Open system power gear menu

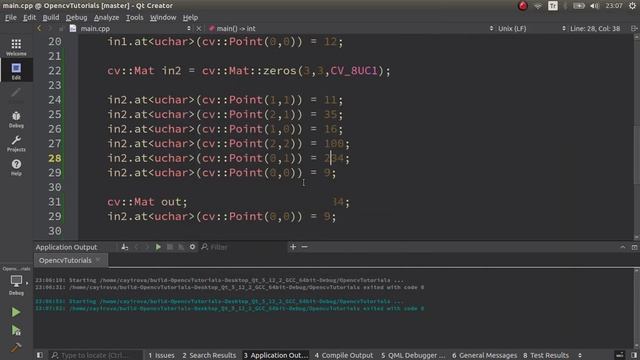point(632,6)
